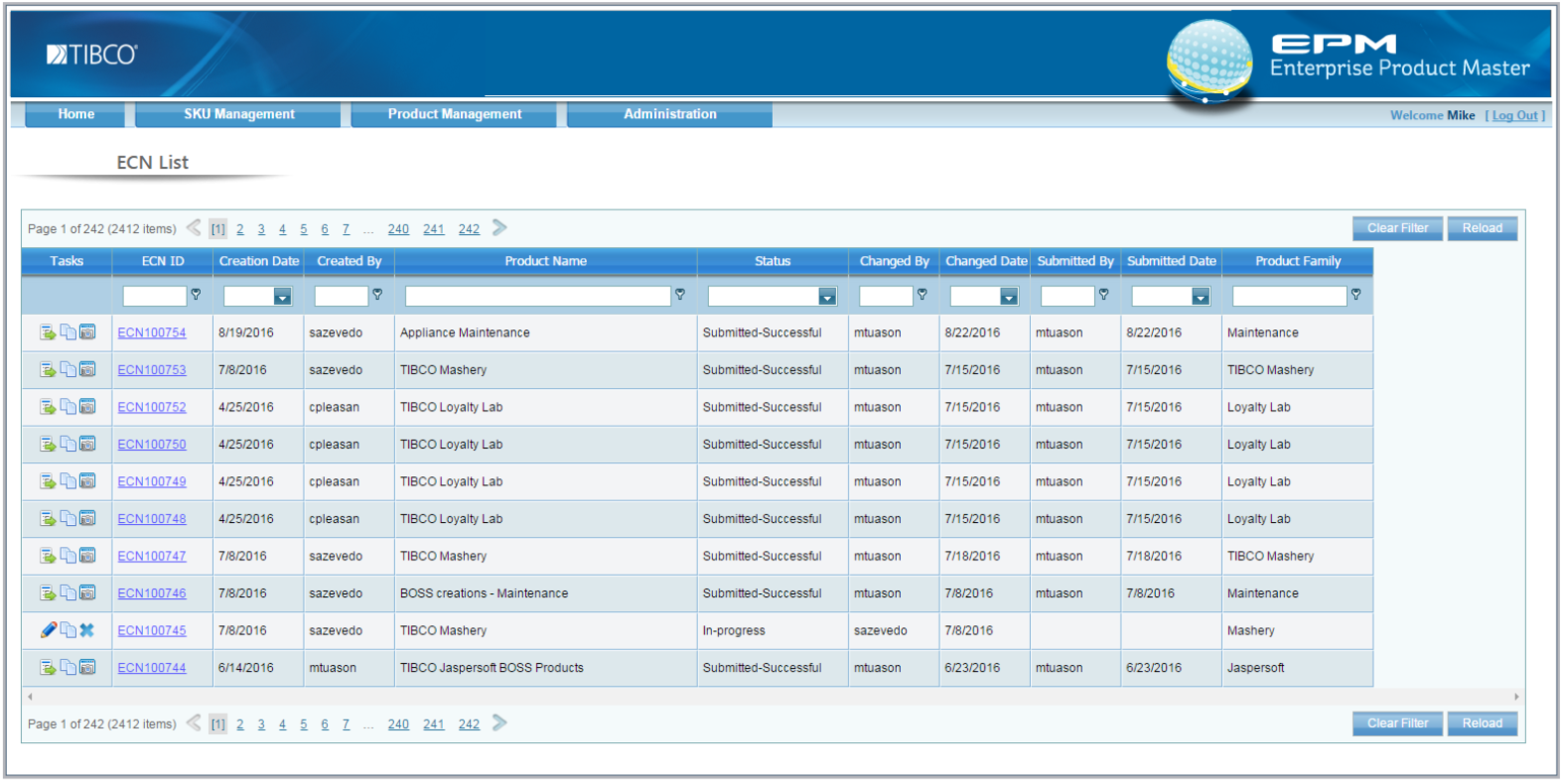Click the copy icon in the ECN100748 row
1565x784 pixels.
coord(68,519)
